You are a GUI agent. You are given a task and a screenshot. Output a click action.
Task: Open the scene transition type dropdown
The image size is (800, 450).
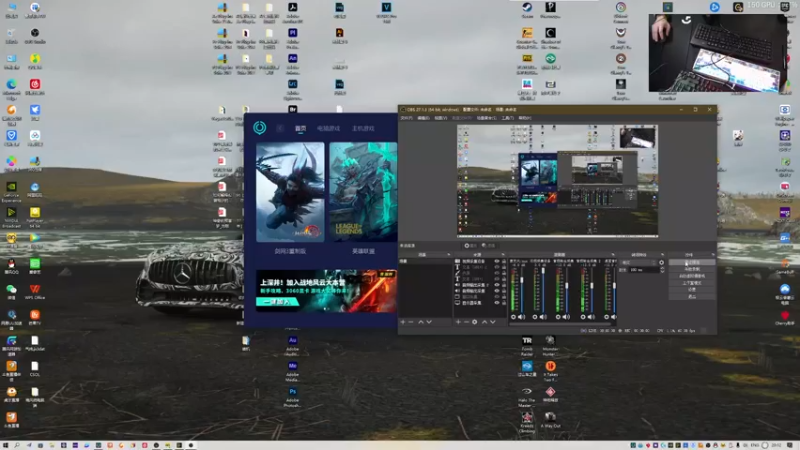coord(638,262)
